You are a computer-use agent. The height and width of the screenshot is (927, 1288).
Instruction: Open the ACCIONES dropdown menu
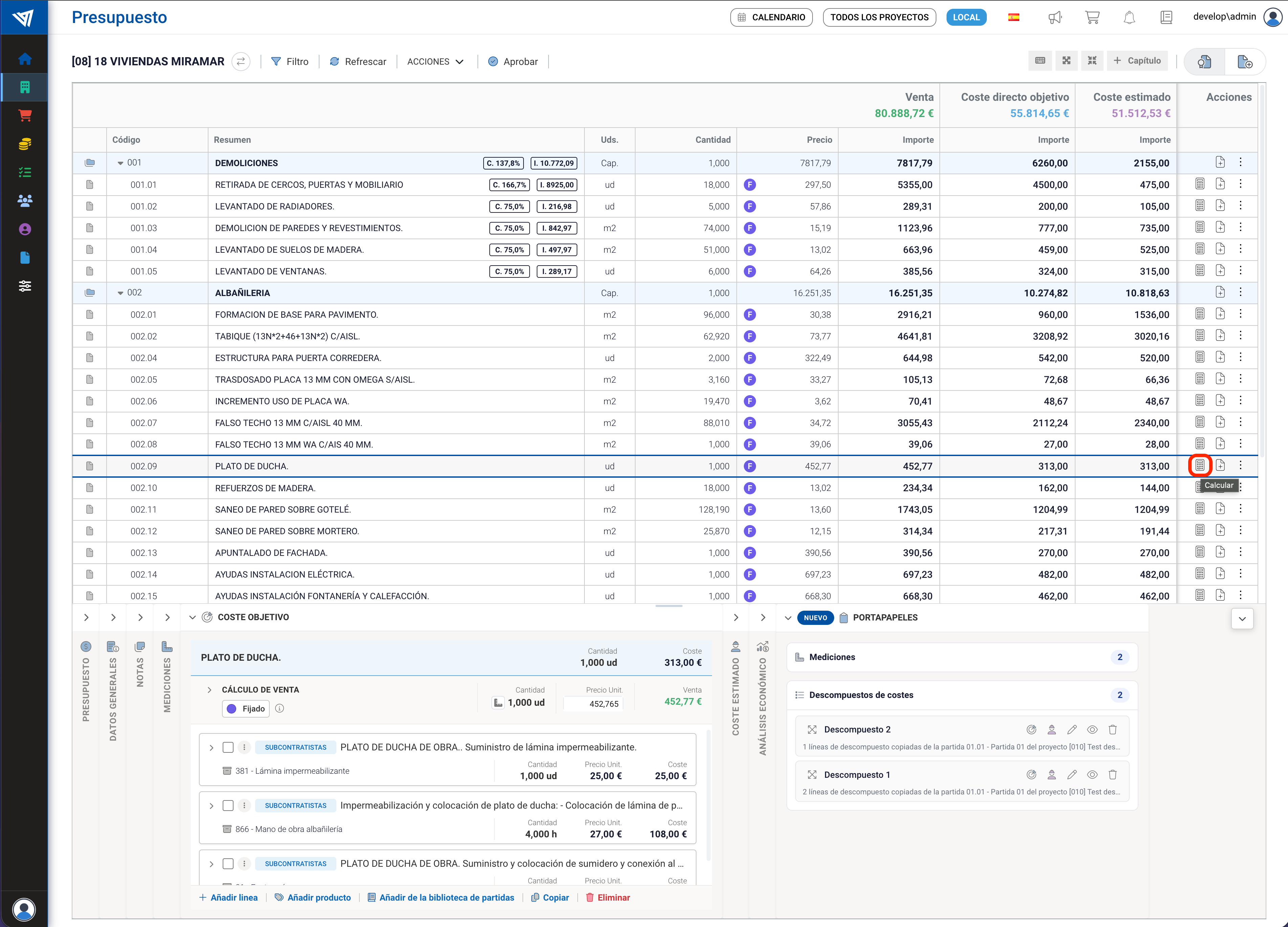click(435, 61)
